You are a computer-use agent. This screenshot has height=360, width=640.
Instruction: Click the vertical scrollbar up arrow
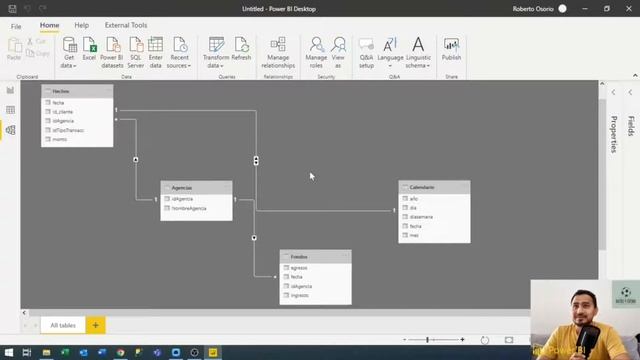coord(602,84)
